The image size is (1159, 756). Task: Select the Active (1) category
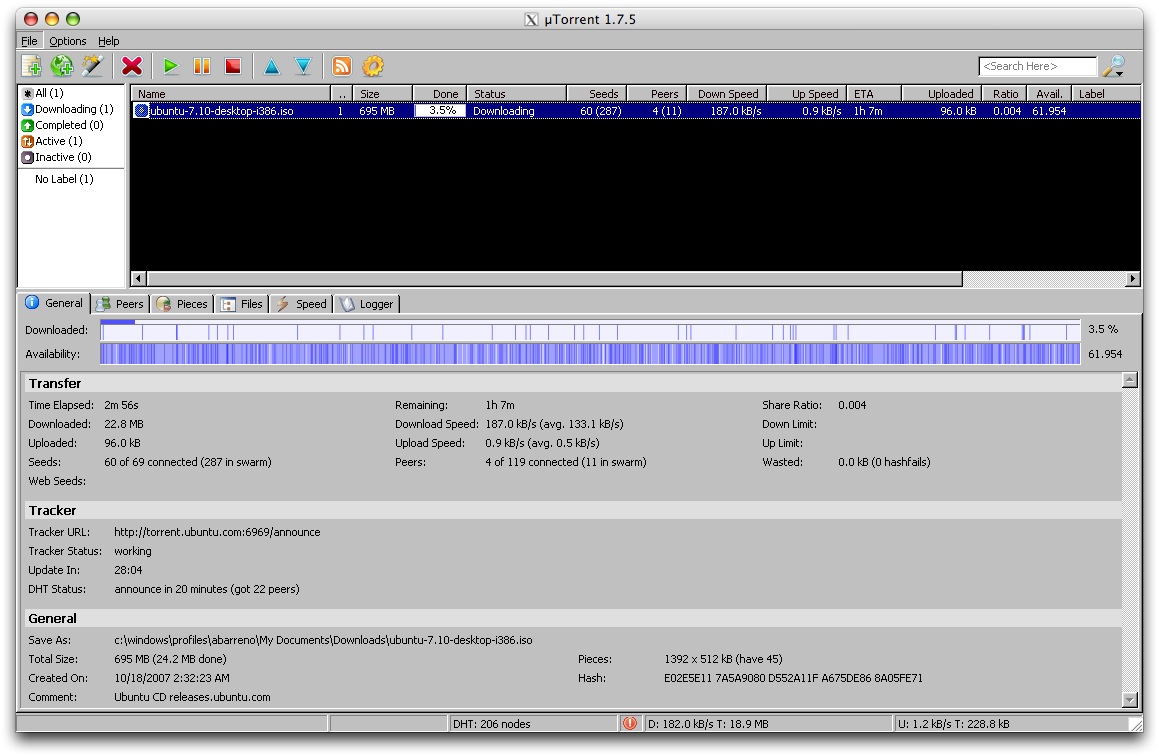point(52,141)
